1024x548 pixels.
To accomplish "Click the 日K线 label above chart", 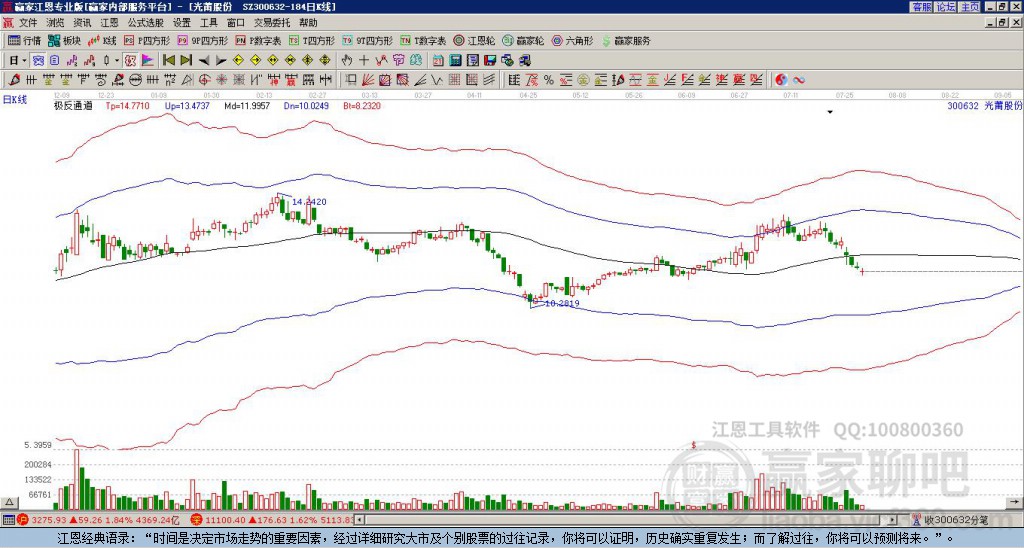I will tap(15, 99).
